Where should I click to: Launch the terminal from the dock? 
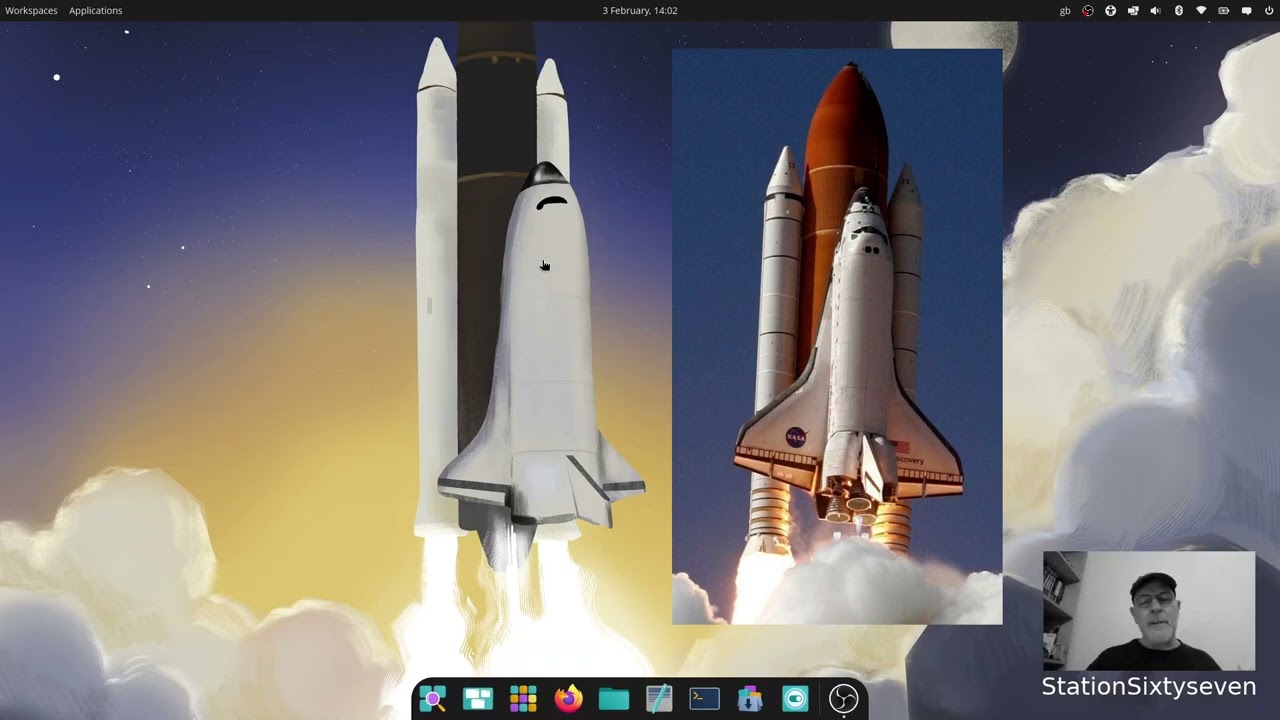point(704,698)
